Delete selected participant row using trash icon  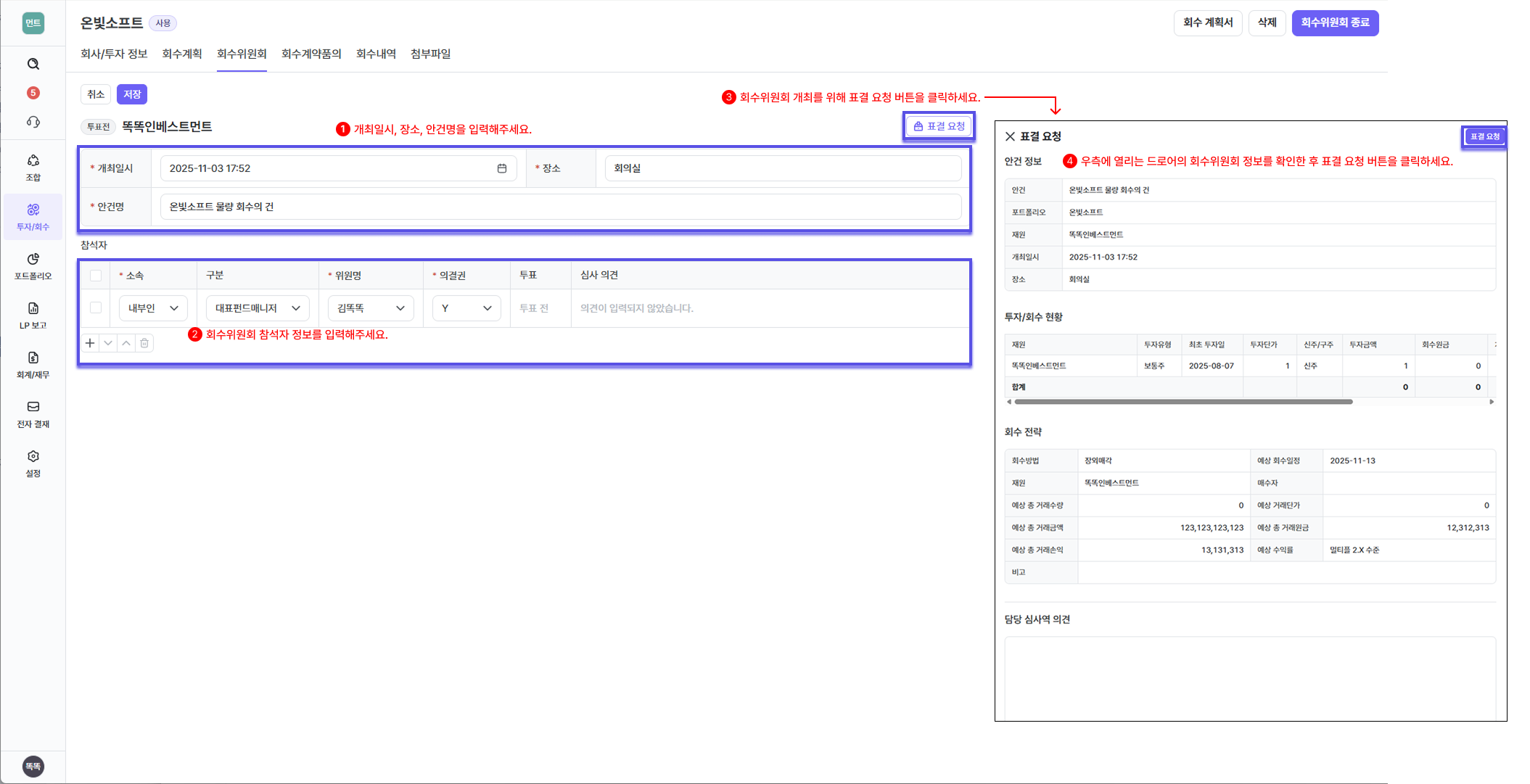click(x=144, y=342)
